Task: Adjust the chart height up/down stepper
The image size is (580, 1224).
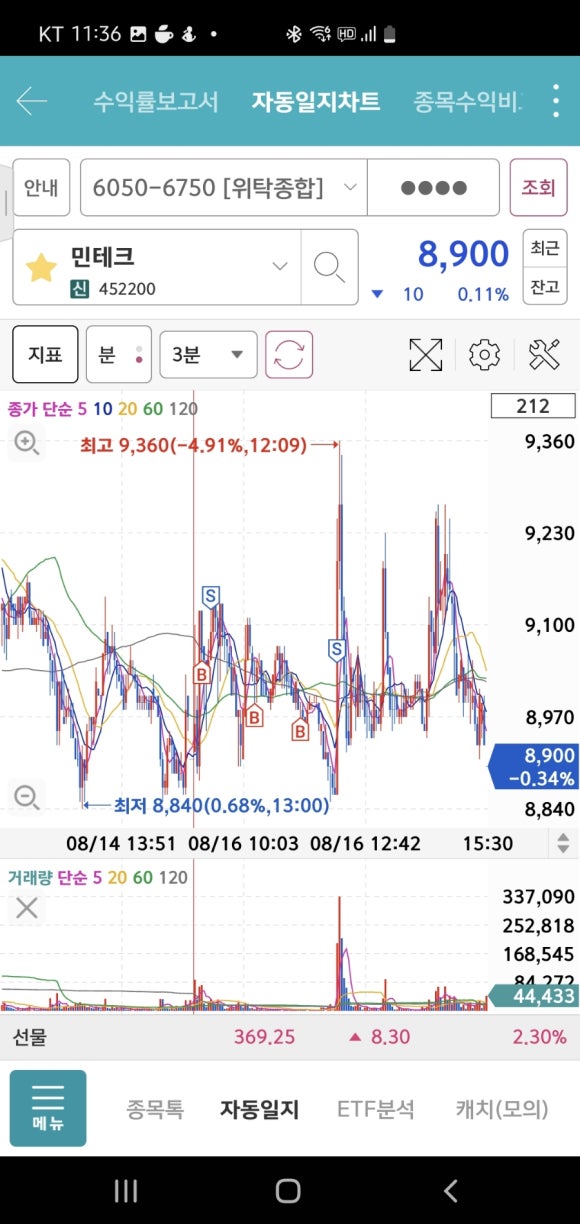Action: pos(563,843)
